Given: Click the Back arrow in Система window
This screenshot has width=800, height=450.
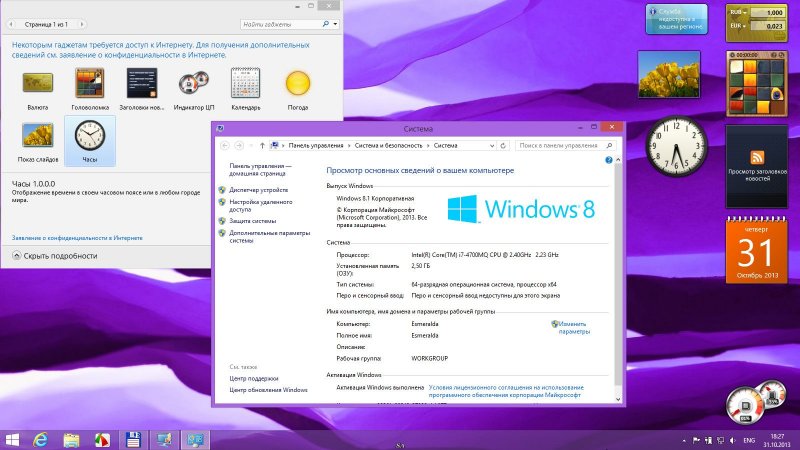Looking at the screenshot, I should tap(224, 145).
